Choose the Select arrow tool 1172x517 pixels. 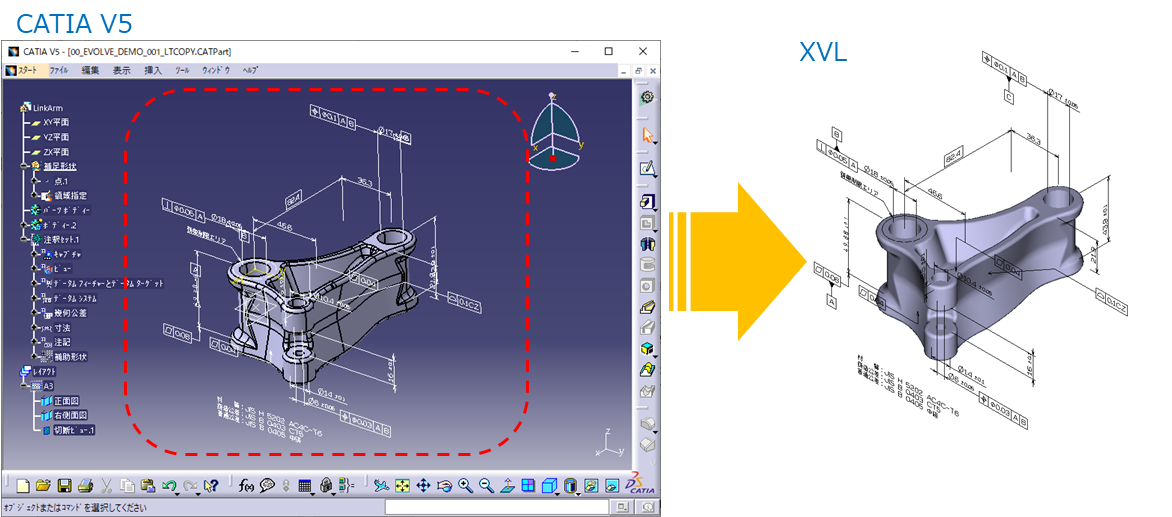(647, 135)
